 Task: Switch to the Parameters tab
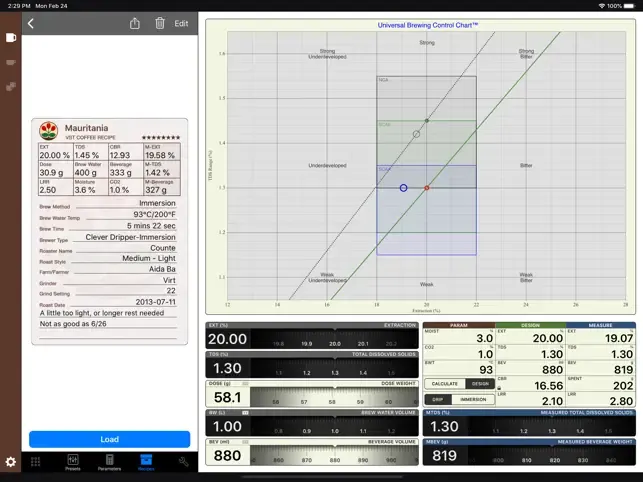(109, 462)
